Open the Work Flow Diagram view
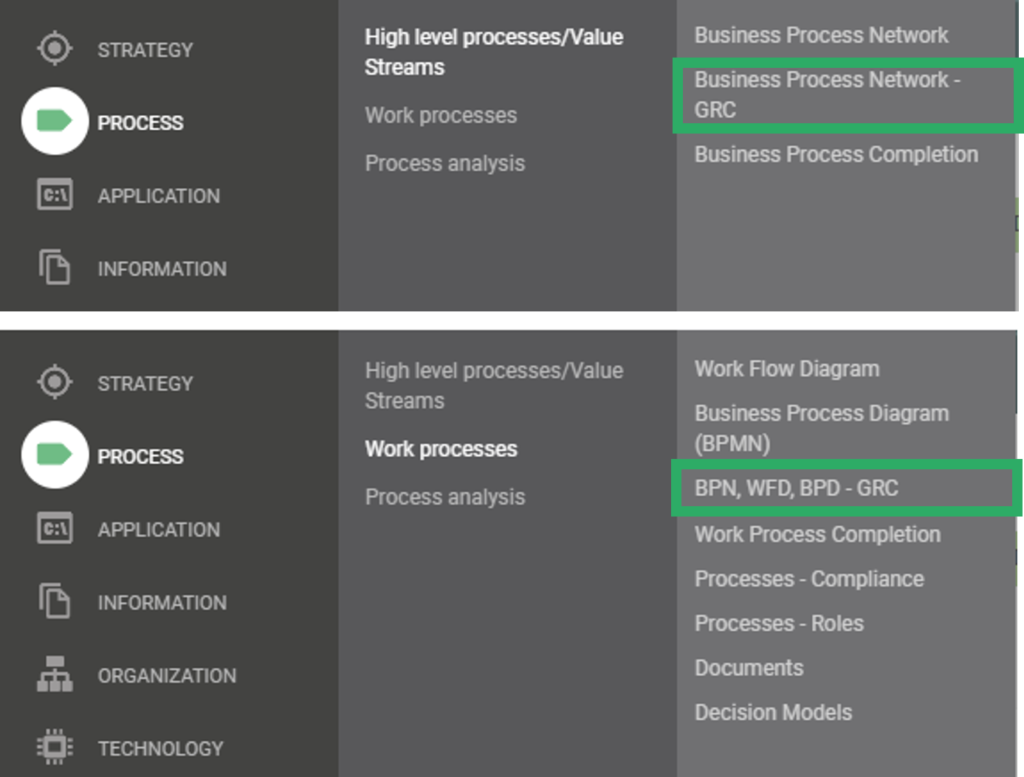Image resolution: width=1024 pixels, height=777 pixels. coord(787,369)
